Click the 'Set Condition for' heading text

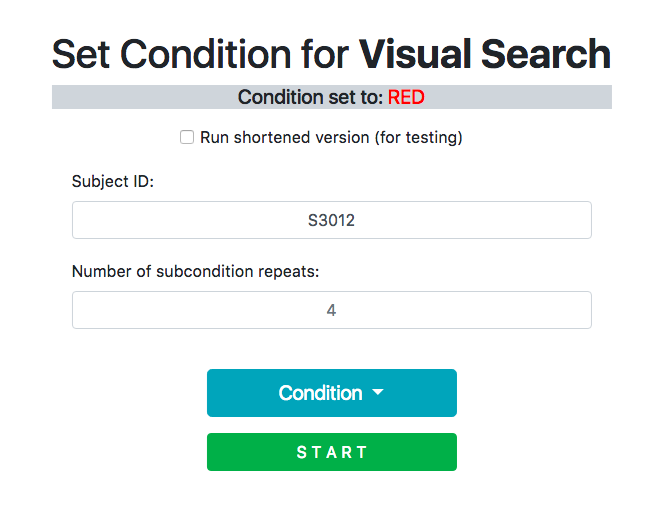[x=200, y=54]
